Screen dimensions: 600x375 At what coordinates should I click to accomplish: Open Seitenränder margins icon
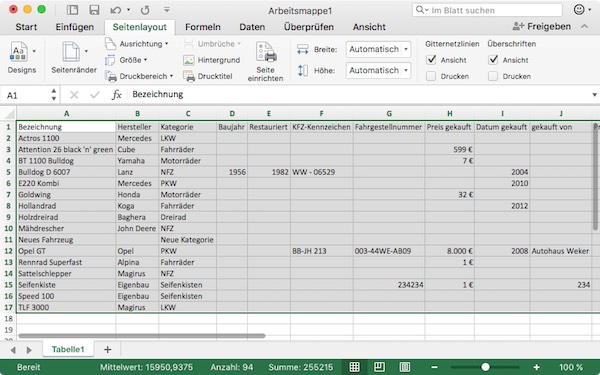71,52
